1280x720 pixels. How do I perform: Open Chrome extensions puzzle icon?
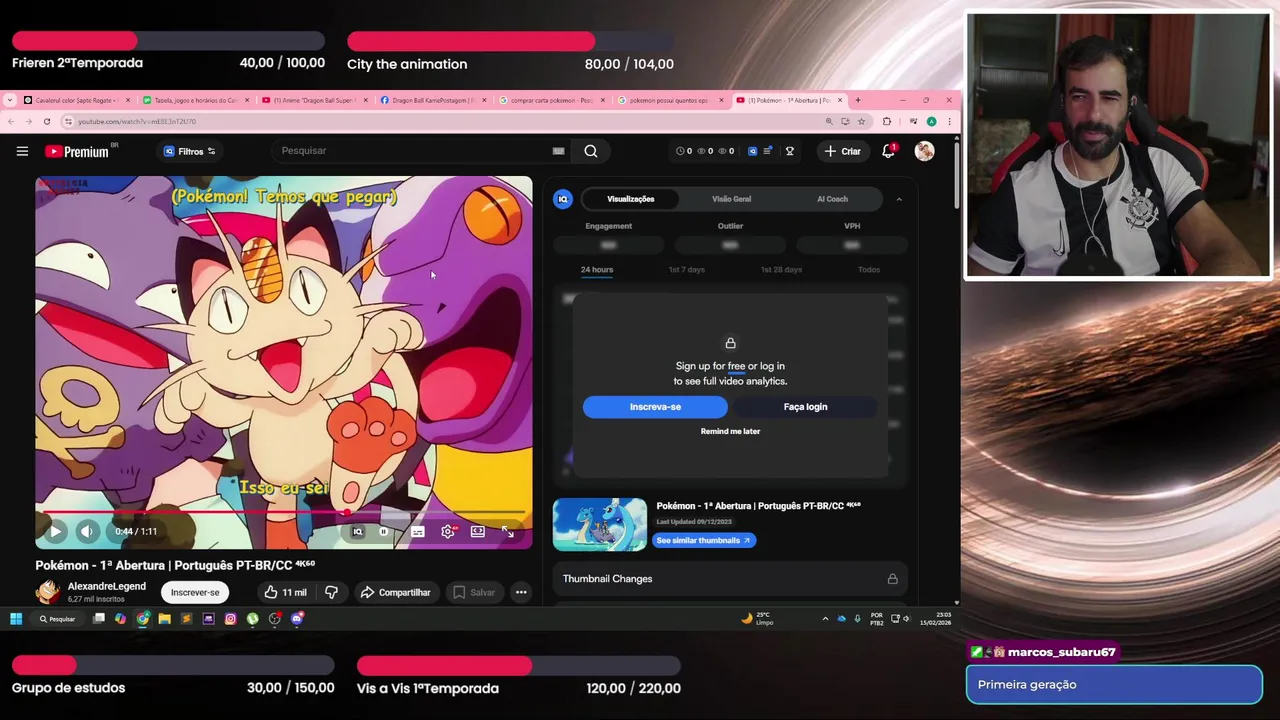[886, 121]
